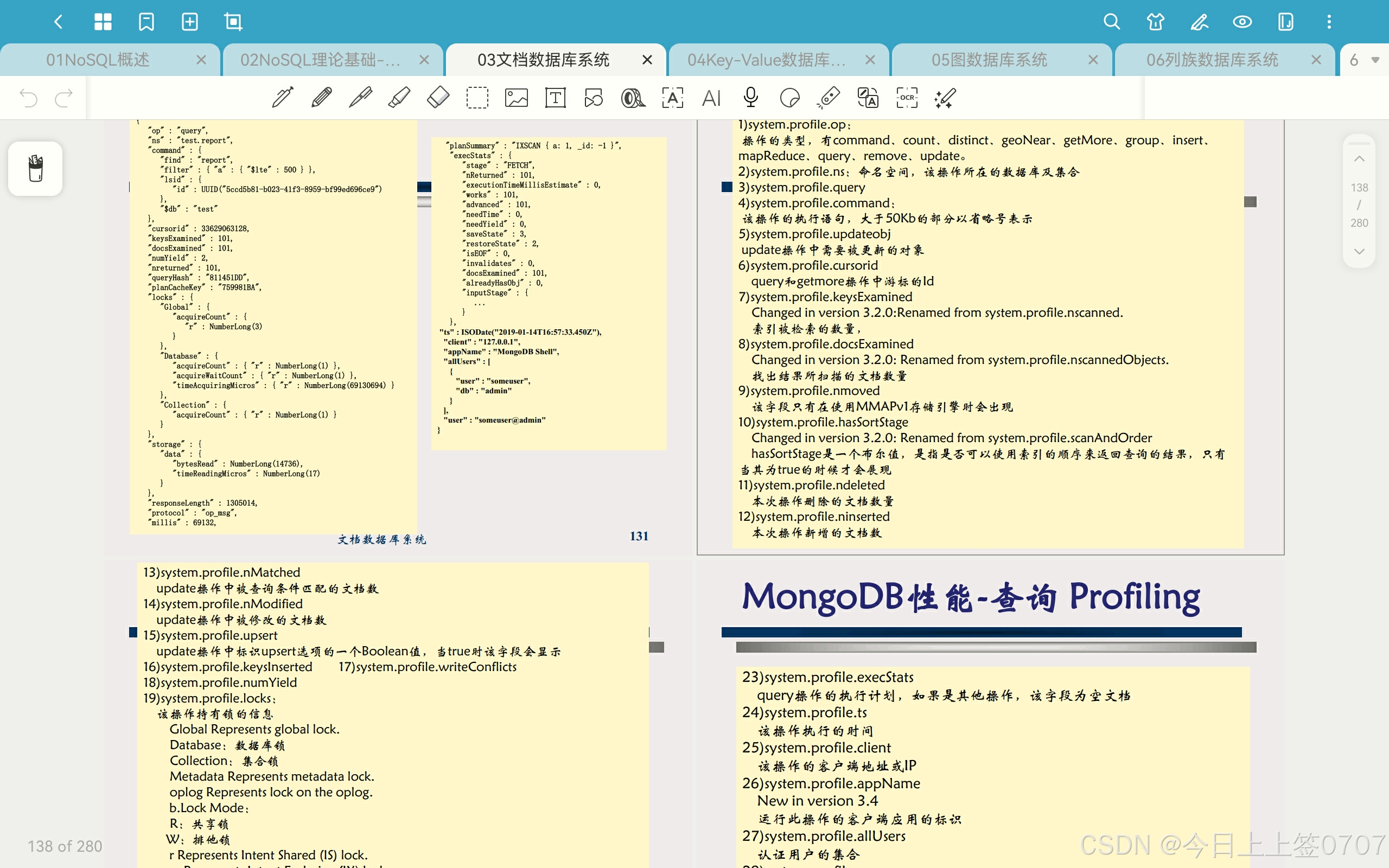This screenshot has height=868, width=1389.
Task: Select the shapes tool
Action: pyautogui.click(x=594, y=98)
